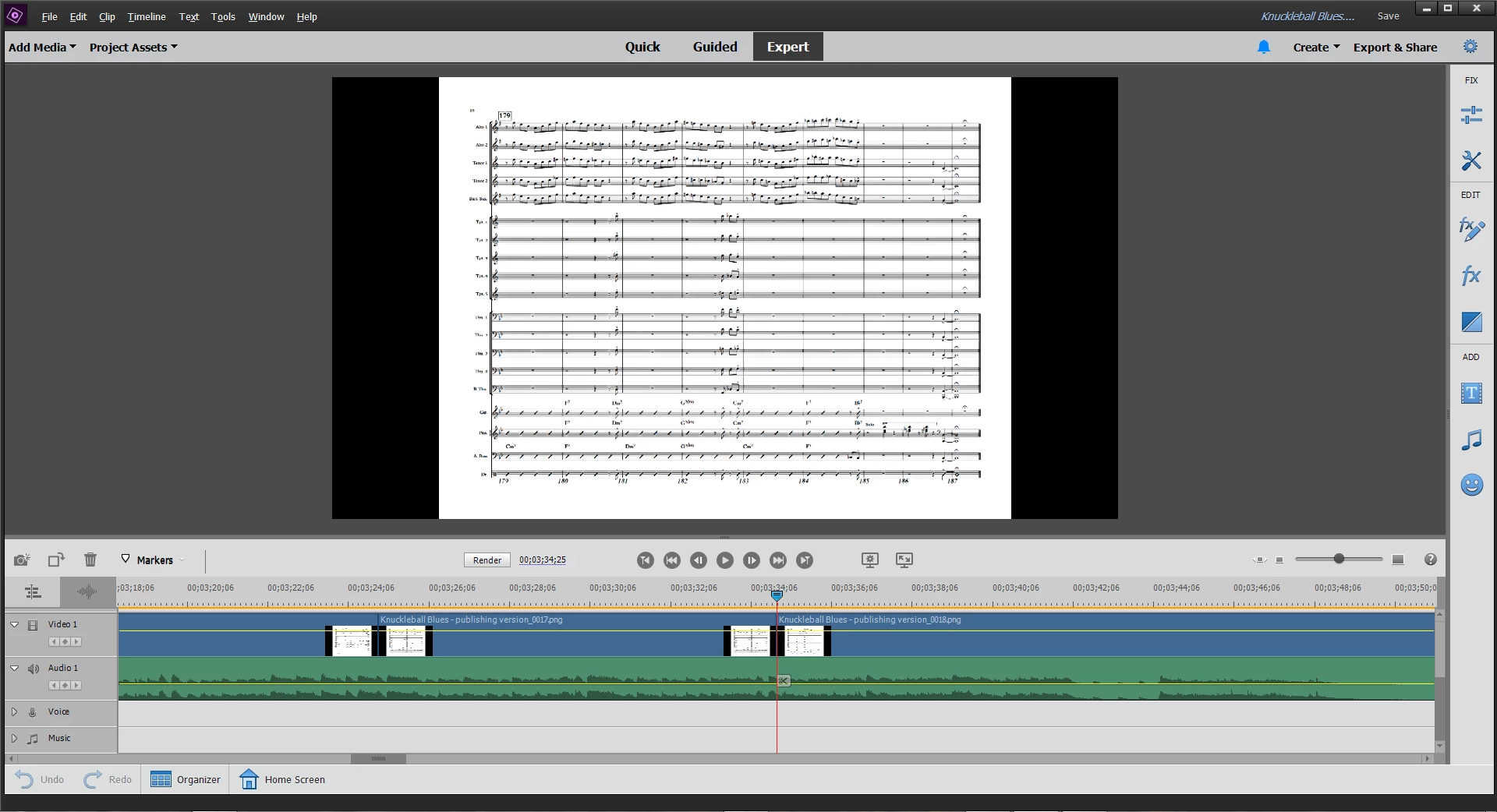Open the Graphics smiley panel
The image size is (1497, 812).
(x=1471, y=485)
